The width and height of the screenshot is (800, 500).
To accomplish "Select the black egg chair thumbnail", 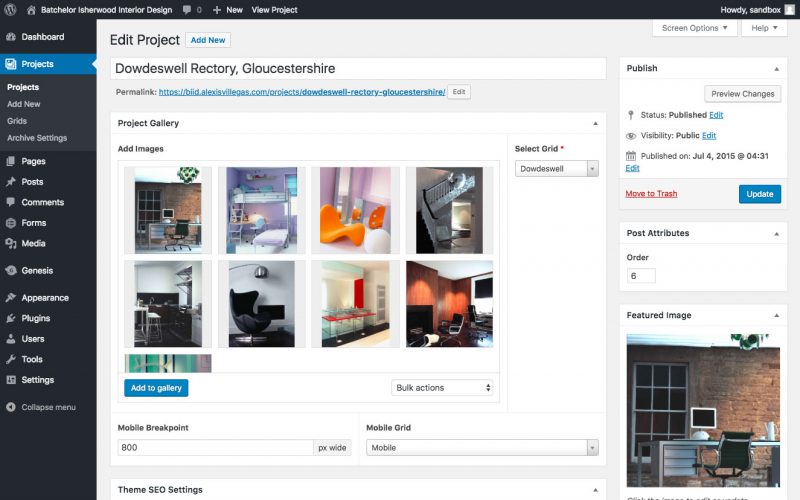I will [262, 304].
